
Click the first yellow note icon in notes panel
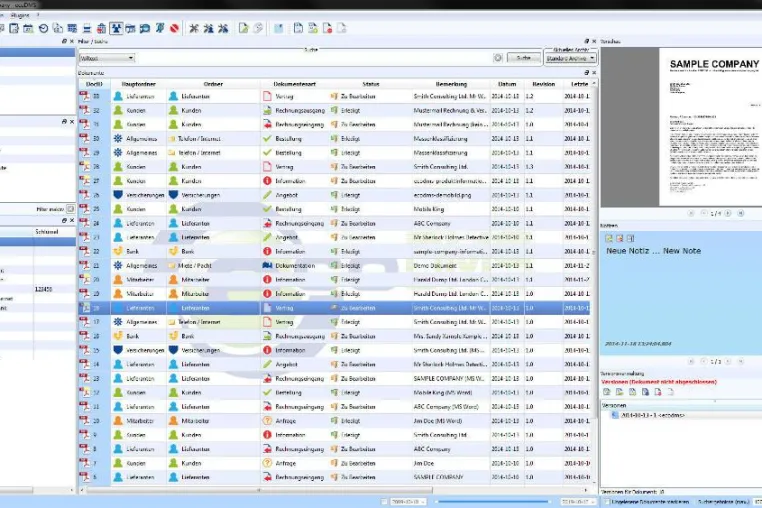pyautogui.click(x=609, y=238)
